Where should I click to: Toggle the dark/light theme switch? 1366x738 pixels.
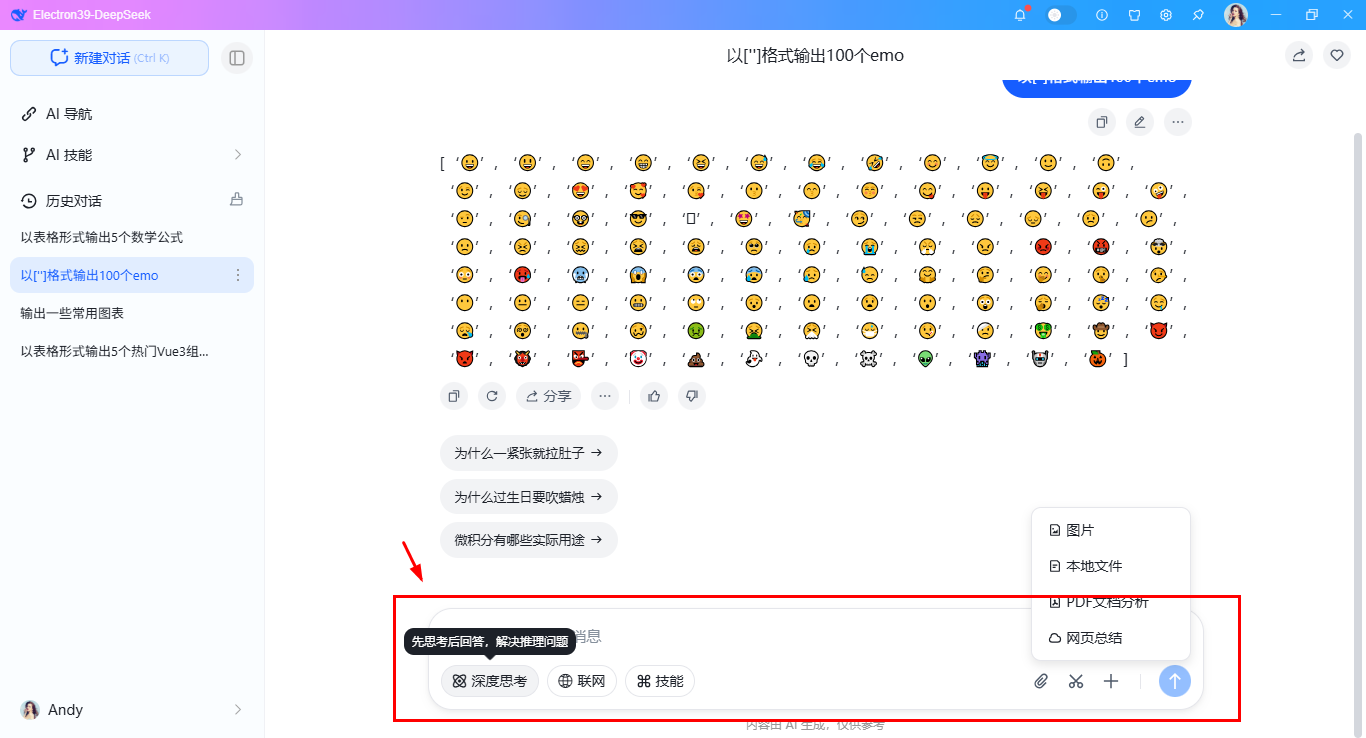click(1061, 15)
